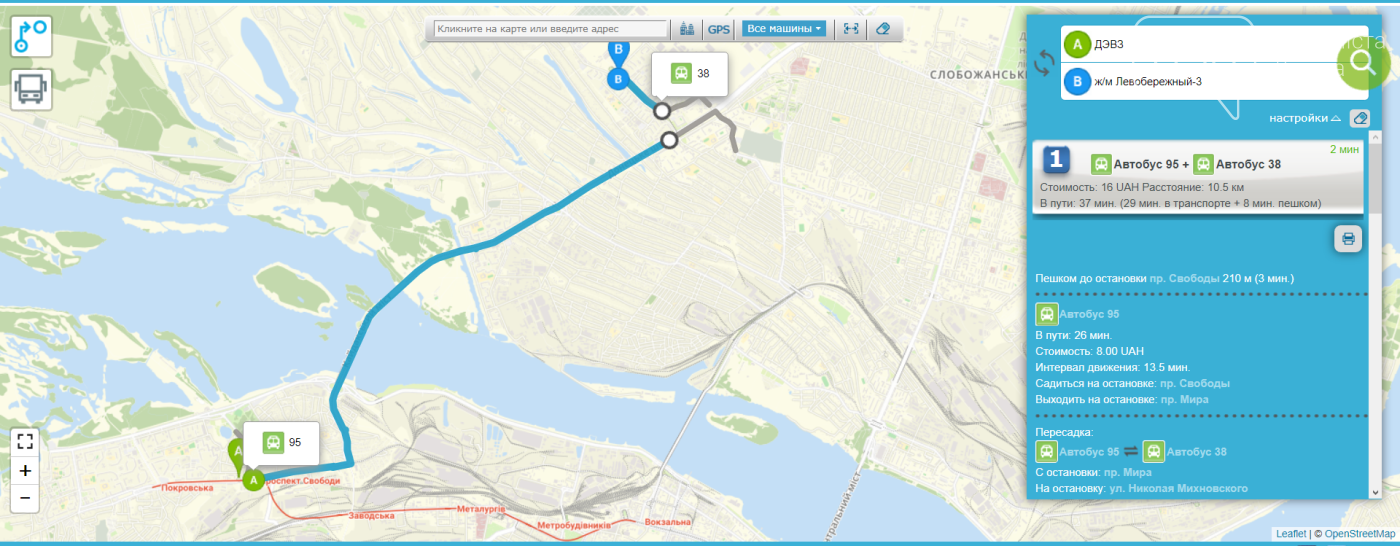Clear map with toolbar eraser icon
The height and width of the screenshot is (546, 1400).
tap(882, 29)
